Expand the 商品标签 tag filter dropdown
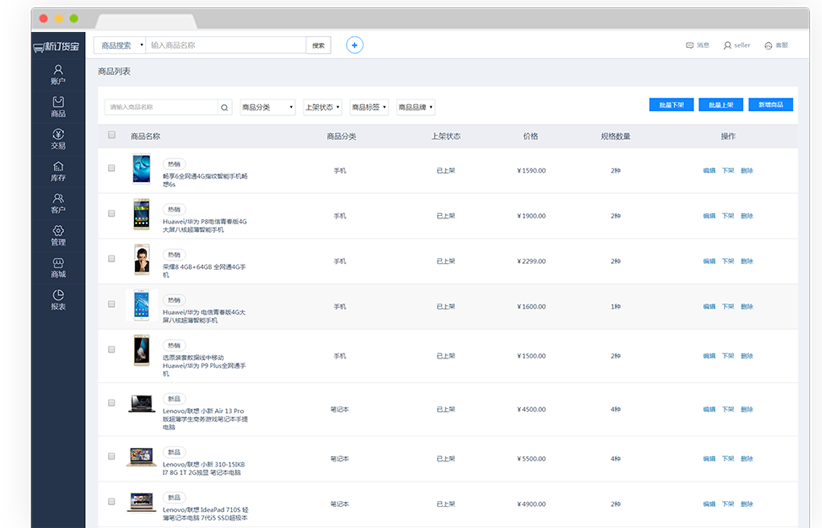Screen dimensions: 822x528 tap(370, 107)
